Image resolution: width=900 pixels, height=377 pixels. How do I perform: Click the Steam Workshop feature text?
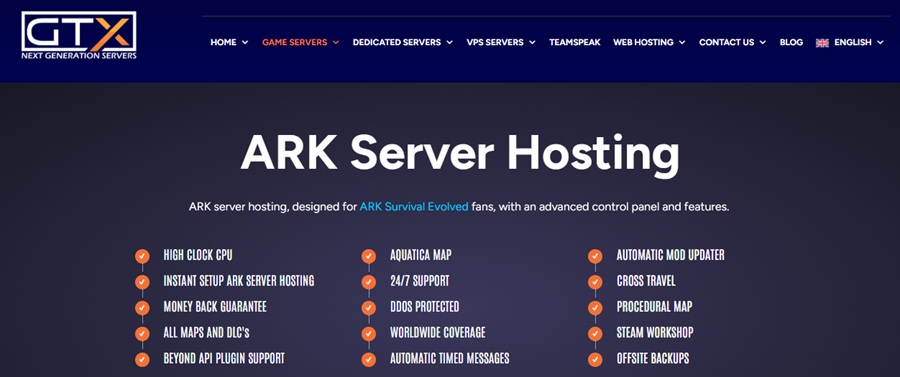tap(655, 333)
